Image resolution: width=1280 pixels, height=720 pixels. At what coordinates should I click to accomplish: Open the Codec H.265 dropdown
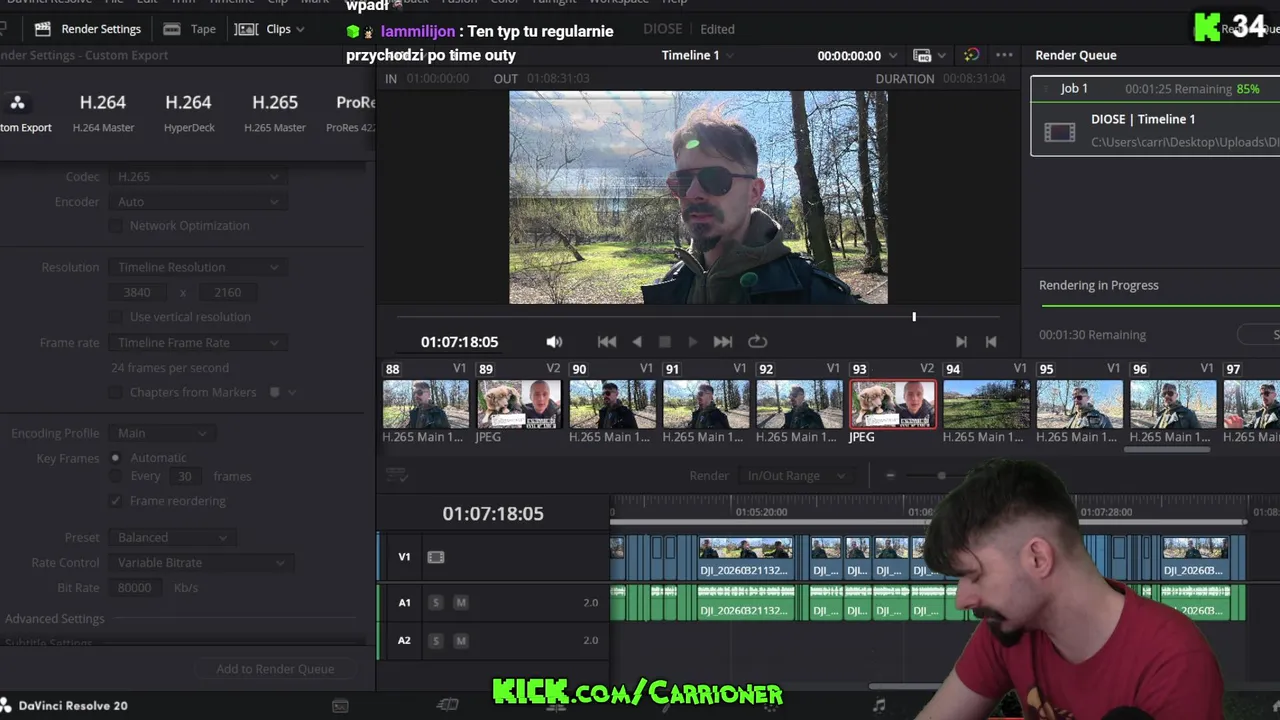197,176
